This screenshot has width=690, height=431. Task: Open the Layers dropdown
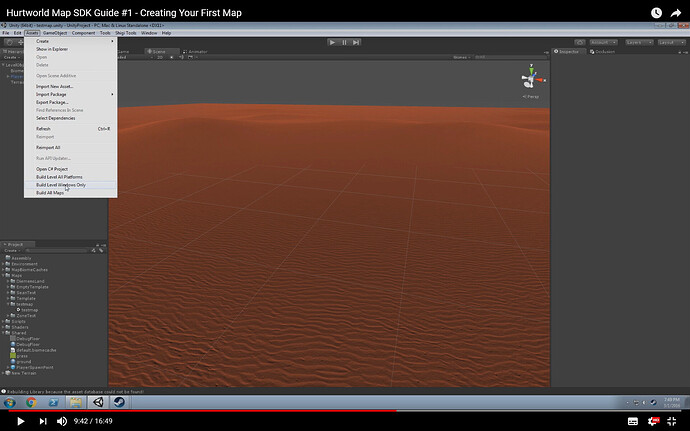pyautogui.click(x=639, y=42)
